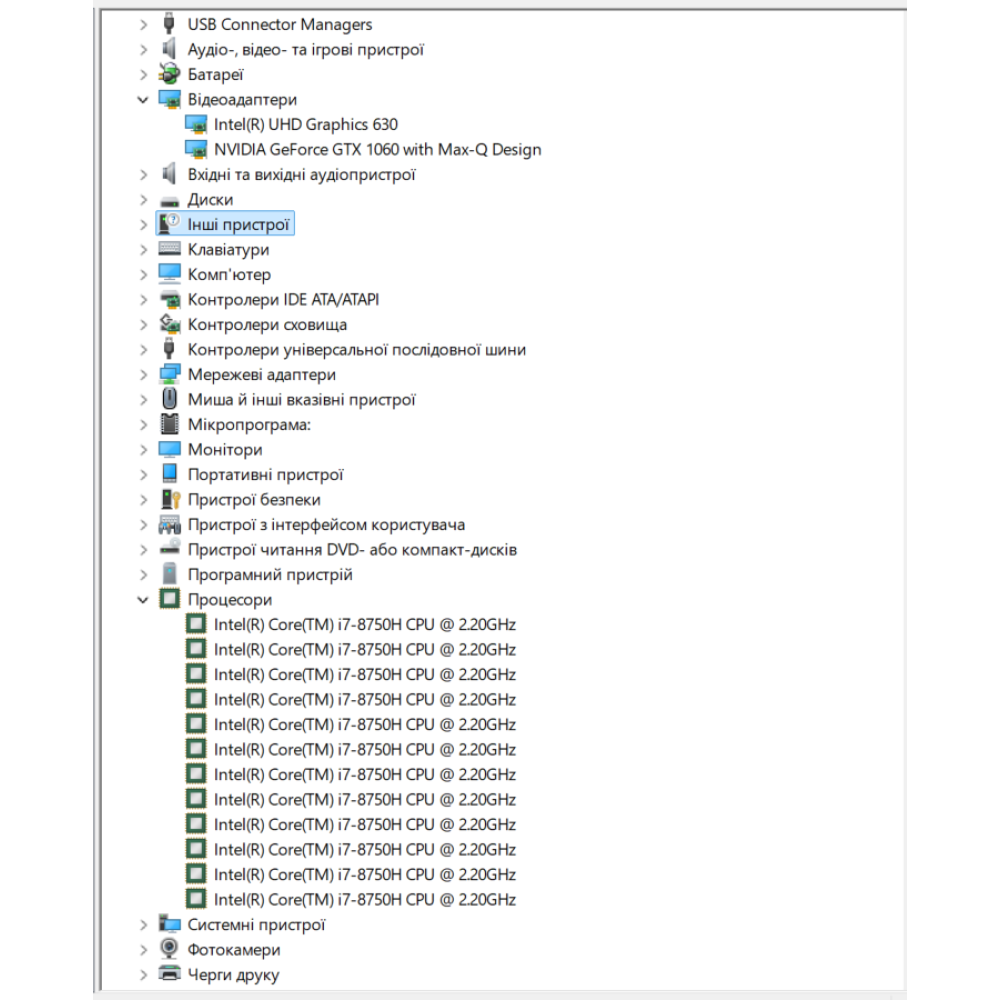This screenshot has width=1000, height=1000.
Task: Expand the Диски category arrow
Action: (143, 200)
